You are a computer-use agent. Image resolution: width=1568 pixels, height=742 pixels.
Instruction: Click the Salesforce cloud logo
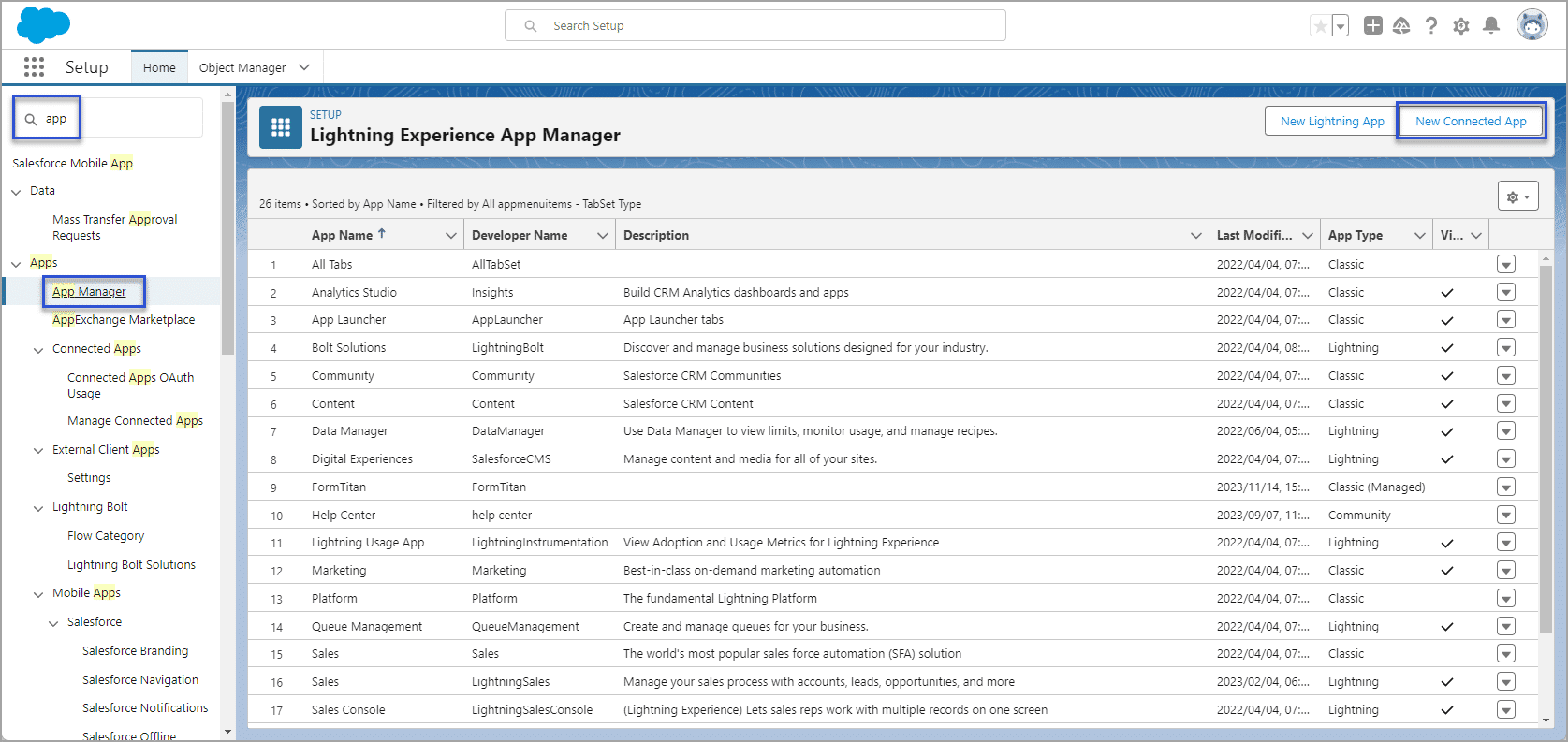(x=43, y=24)
